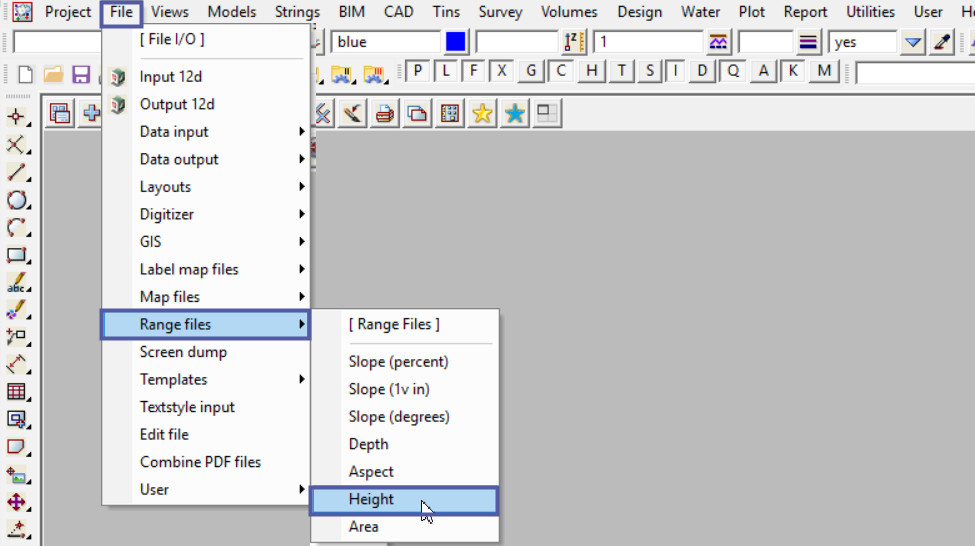Click the brush clean icon in view toolbar

[x=353, y=113]
